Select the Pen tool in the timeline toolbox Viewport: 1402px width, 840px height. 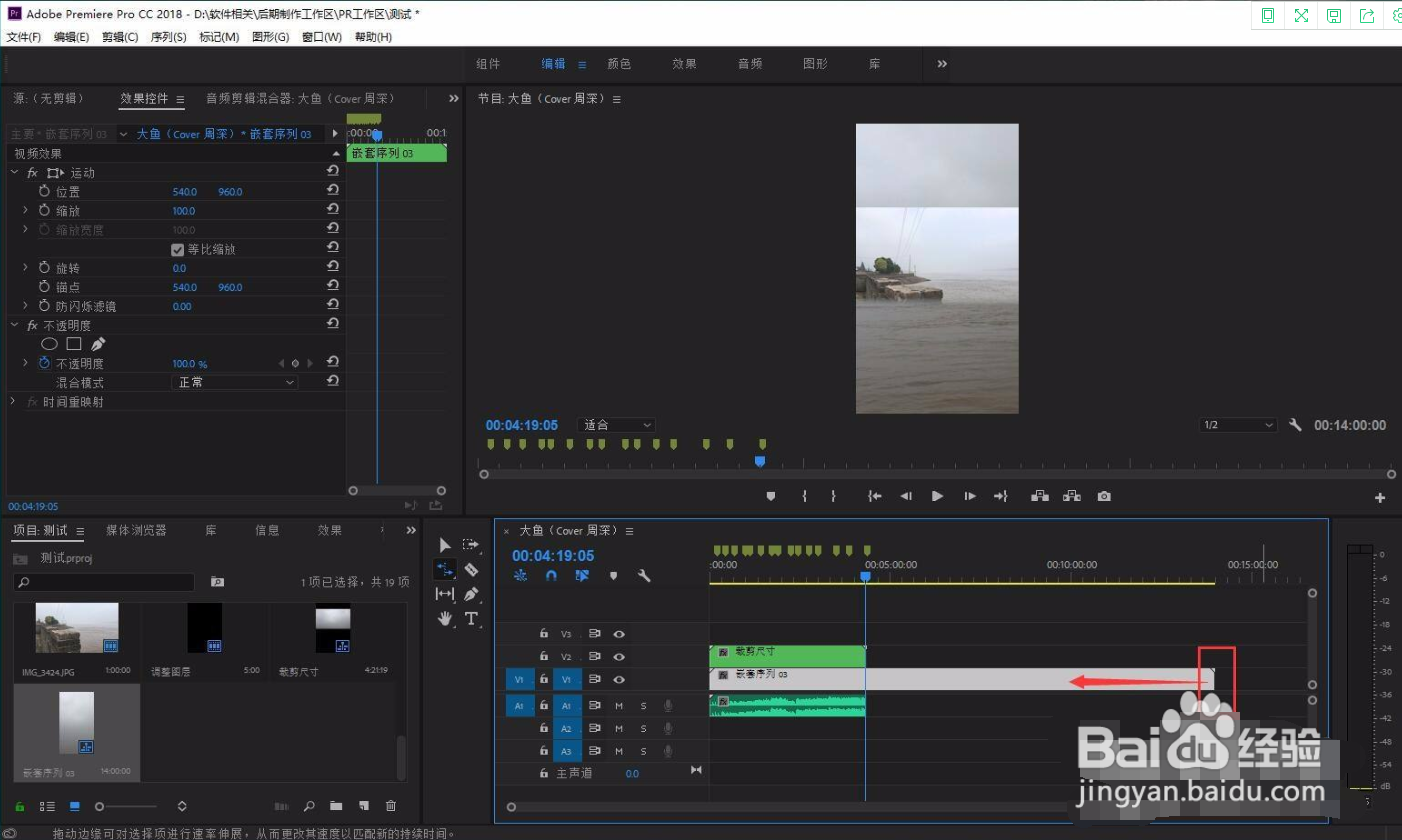click(471, 594)
